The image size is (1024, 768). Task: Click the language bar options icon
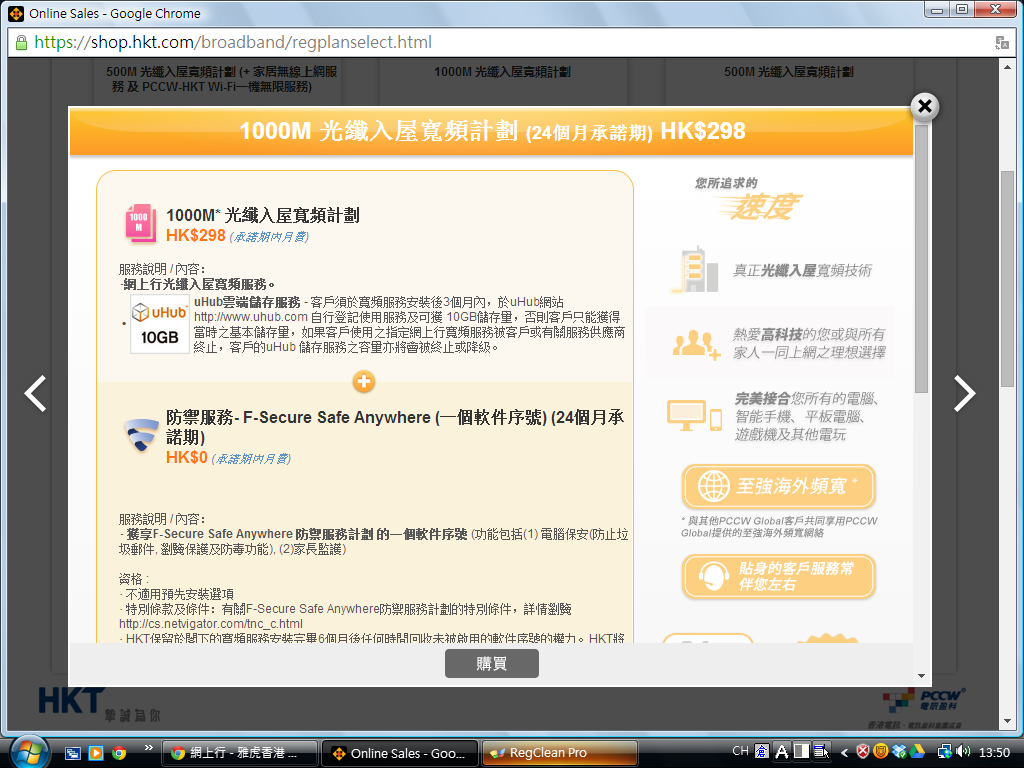(821, 752)
